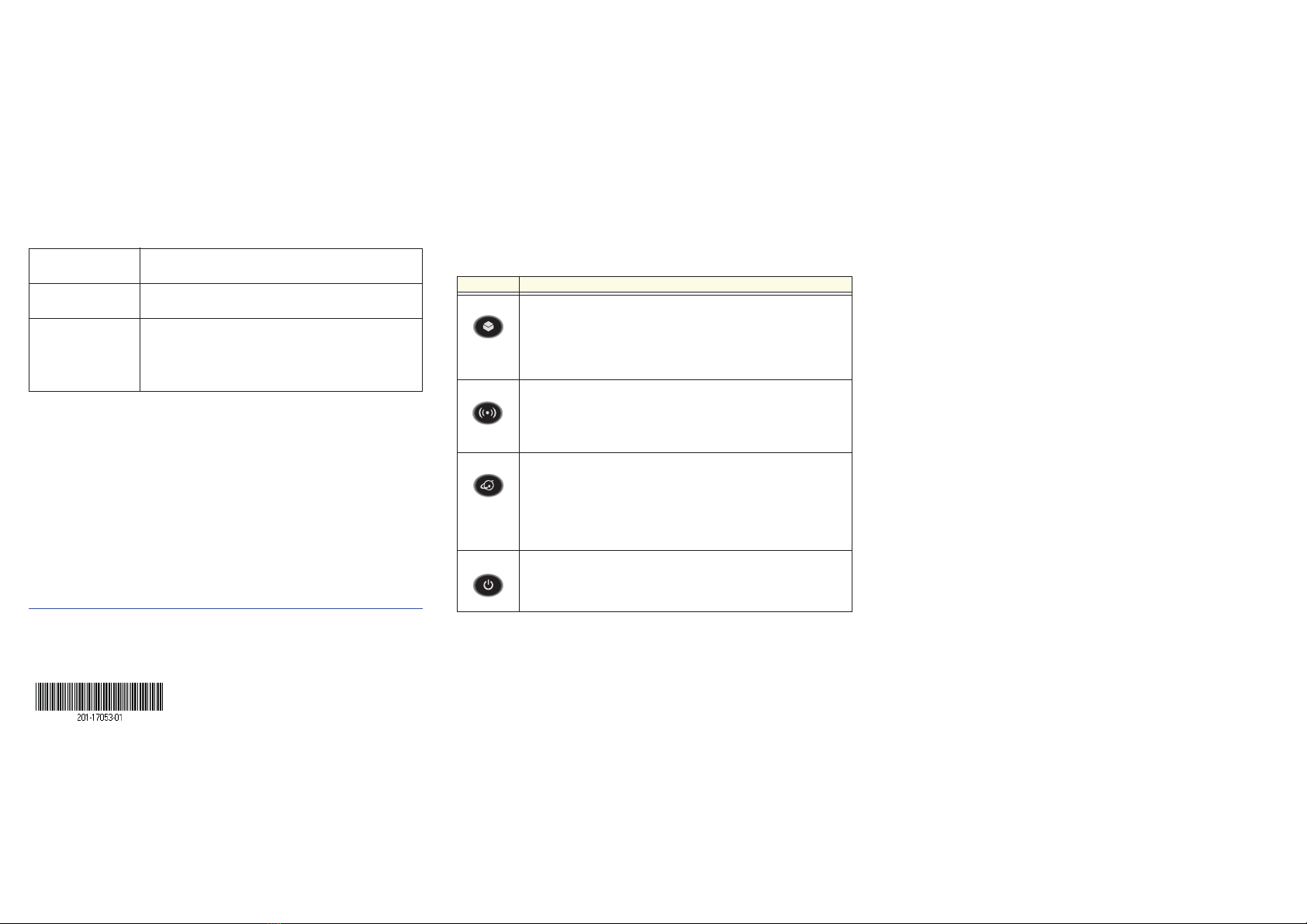Click the blank description cell beside the power icon
Viewport: 1307px width, 924px height.
point(686,581)
